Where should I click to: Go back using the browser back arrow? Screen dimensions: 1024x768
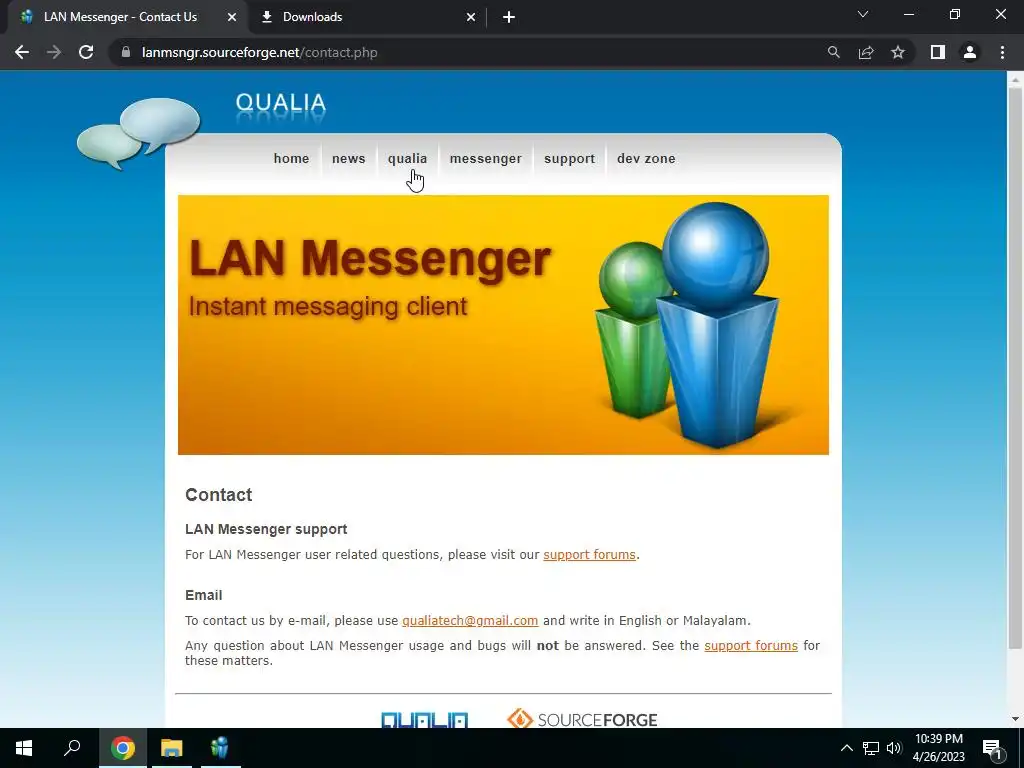click(22, 52)
